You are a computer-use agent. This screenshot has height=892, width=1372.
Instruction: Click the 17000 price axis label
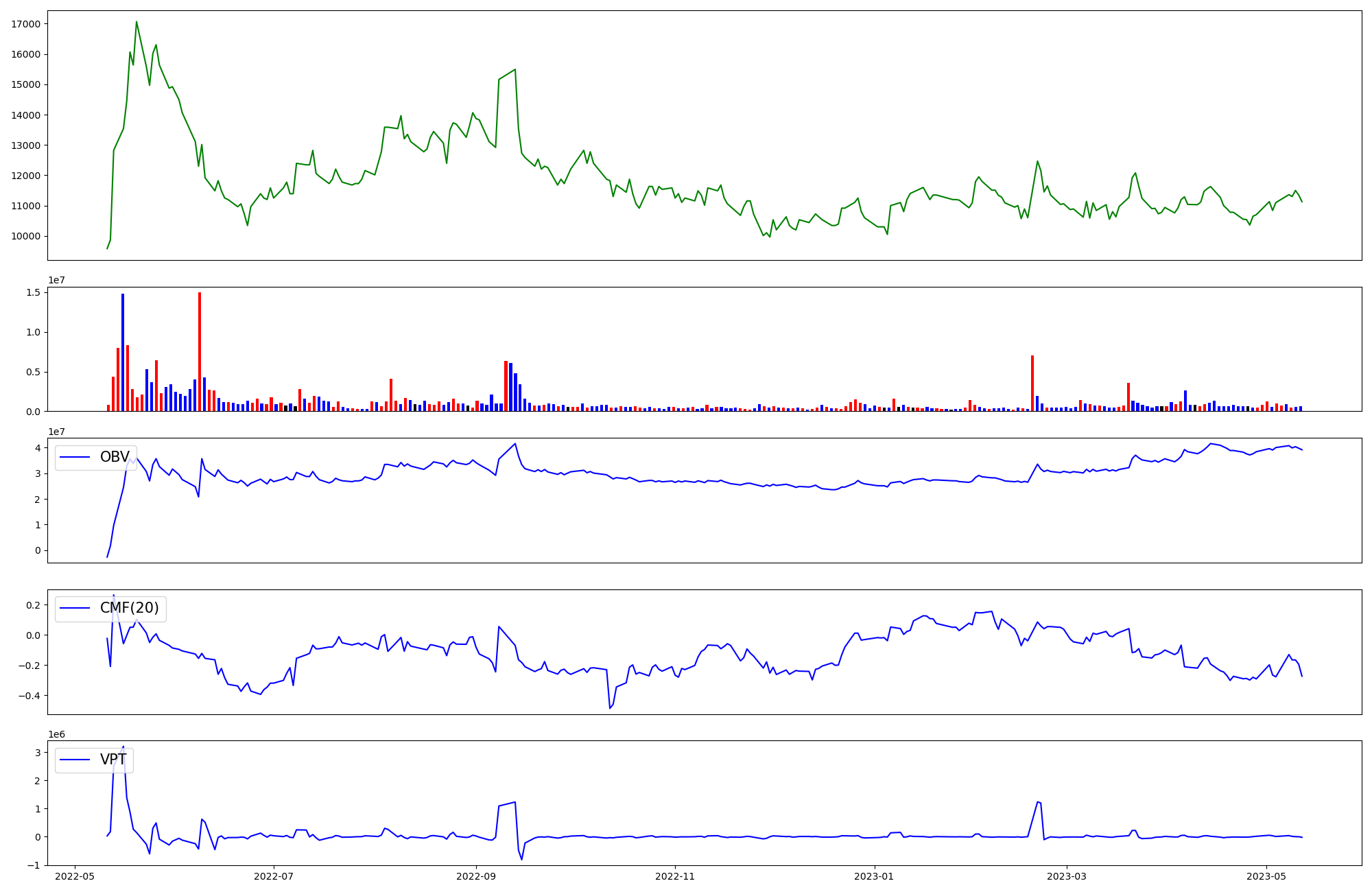(26, 24)
